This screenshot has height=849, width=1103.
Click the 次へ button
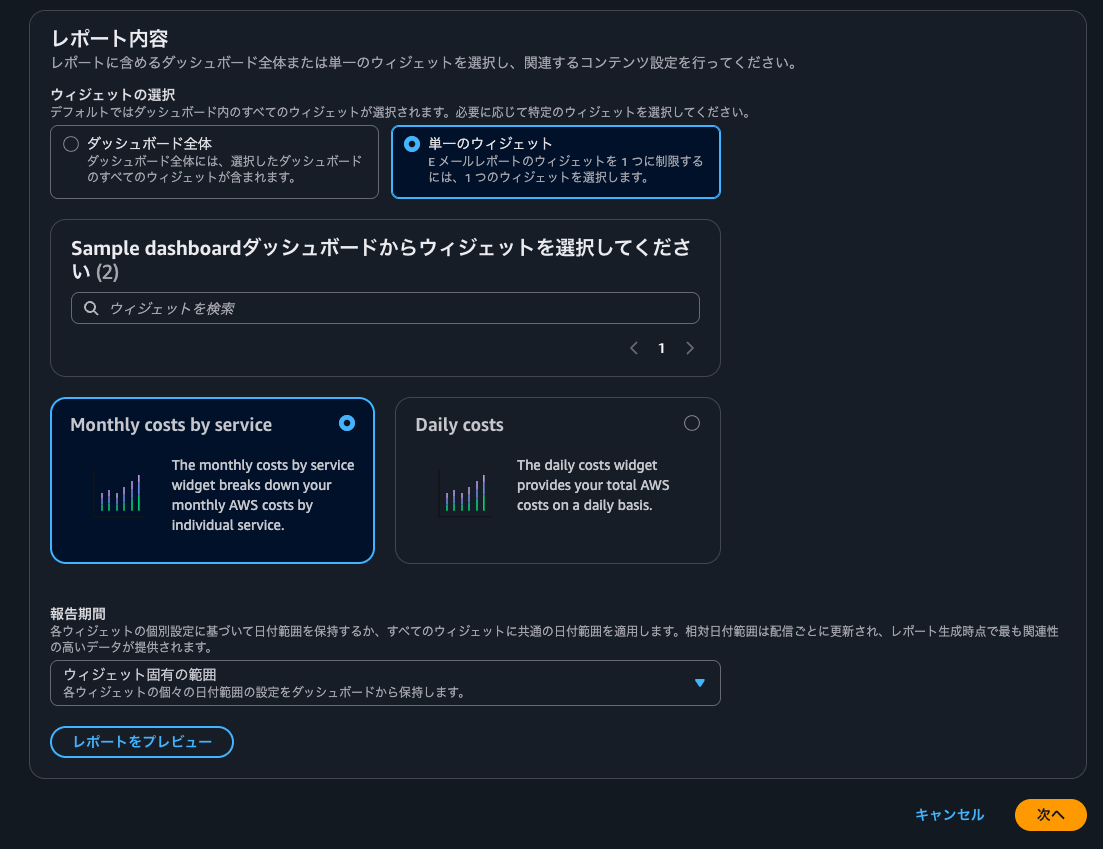click(x=1050, y=815)
